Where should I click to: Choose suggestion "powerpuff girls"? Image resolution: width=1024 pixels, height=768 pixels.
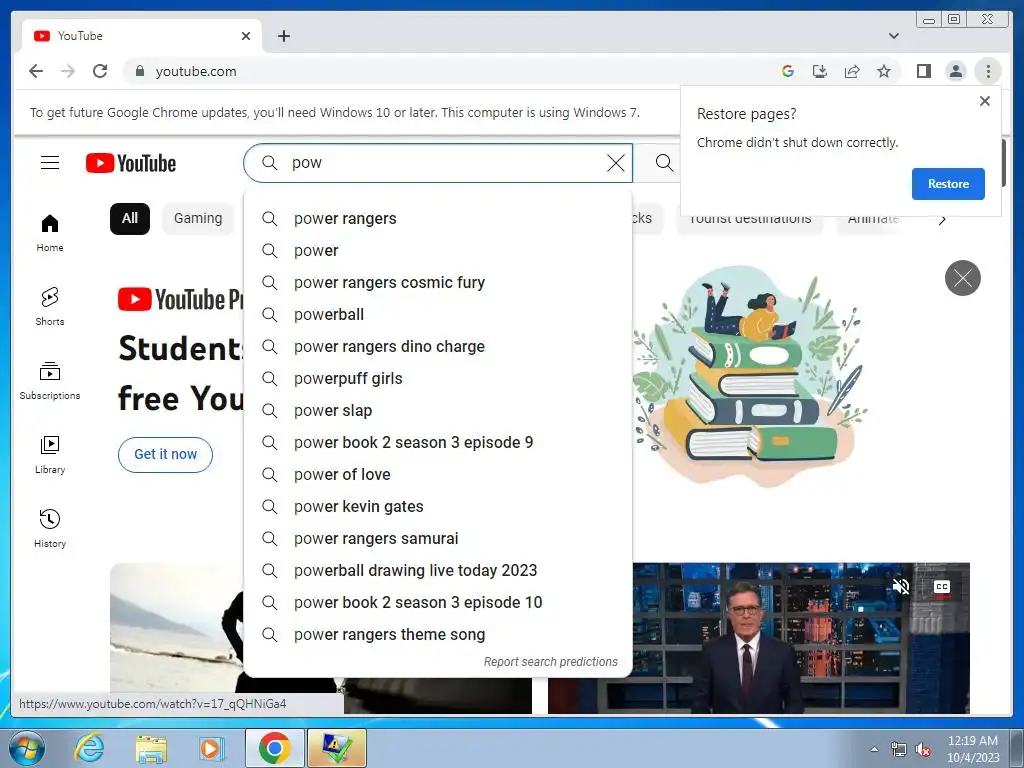438,379
